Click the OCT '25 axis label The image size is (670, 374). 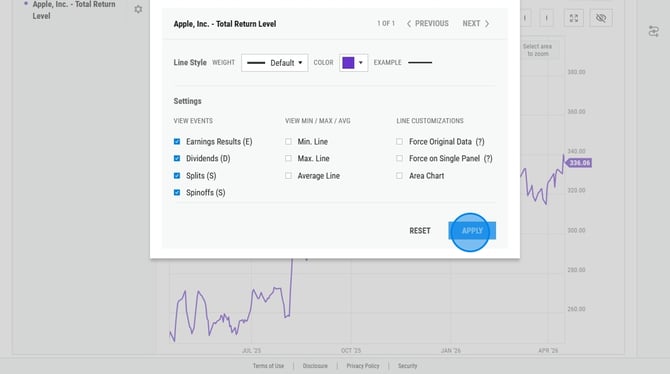click(x=351, y=350)
